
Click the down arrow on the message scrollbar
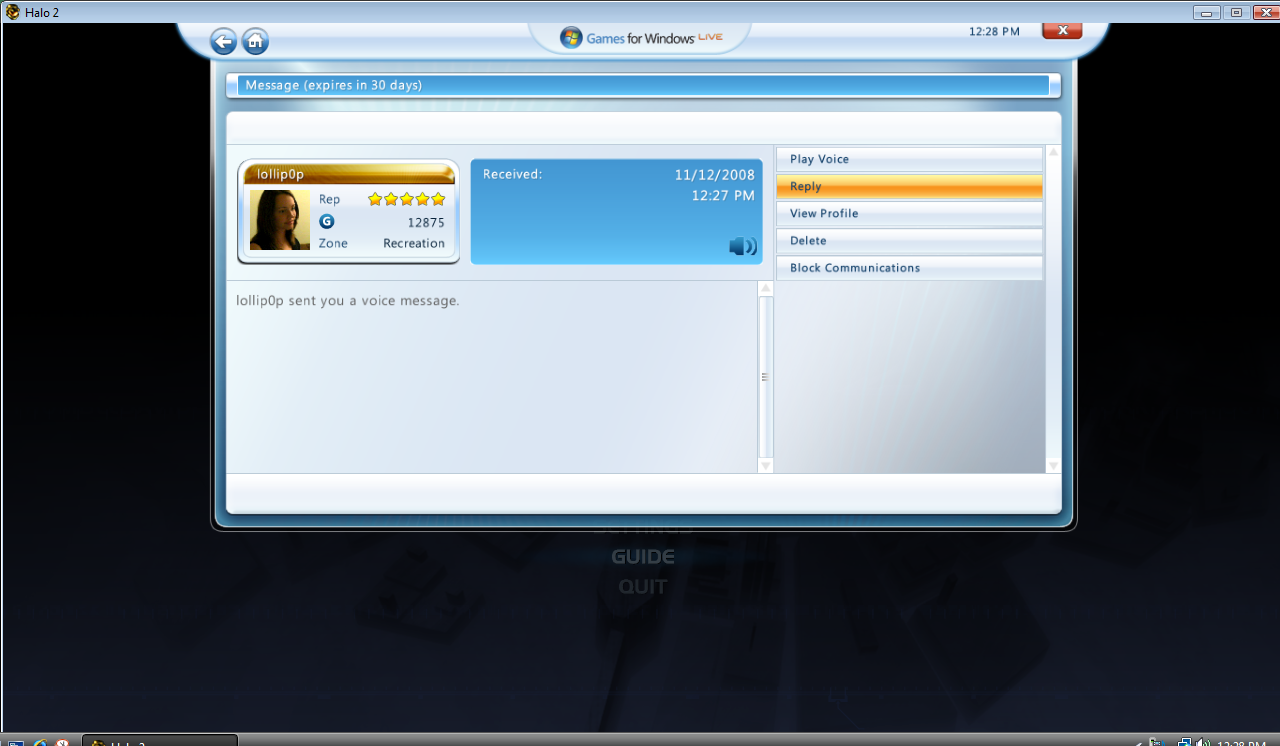[x=765, y=464]
